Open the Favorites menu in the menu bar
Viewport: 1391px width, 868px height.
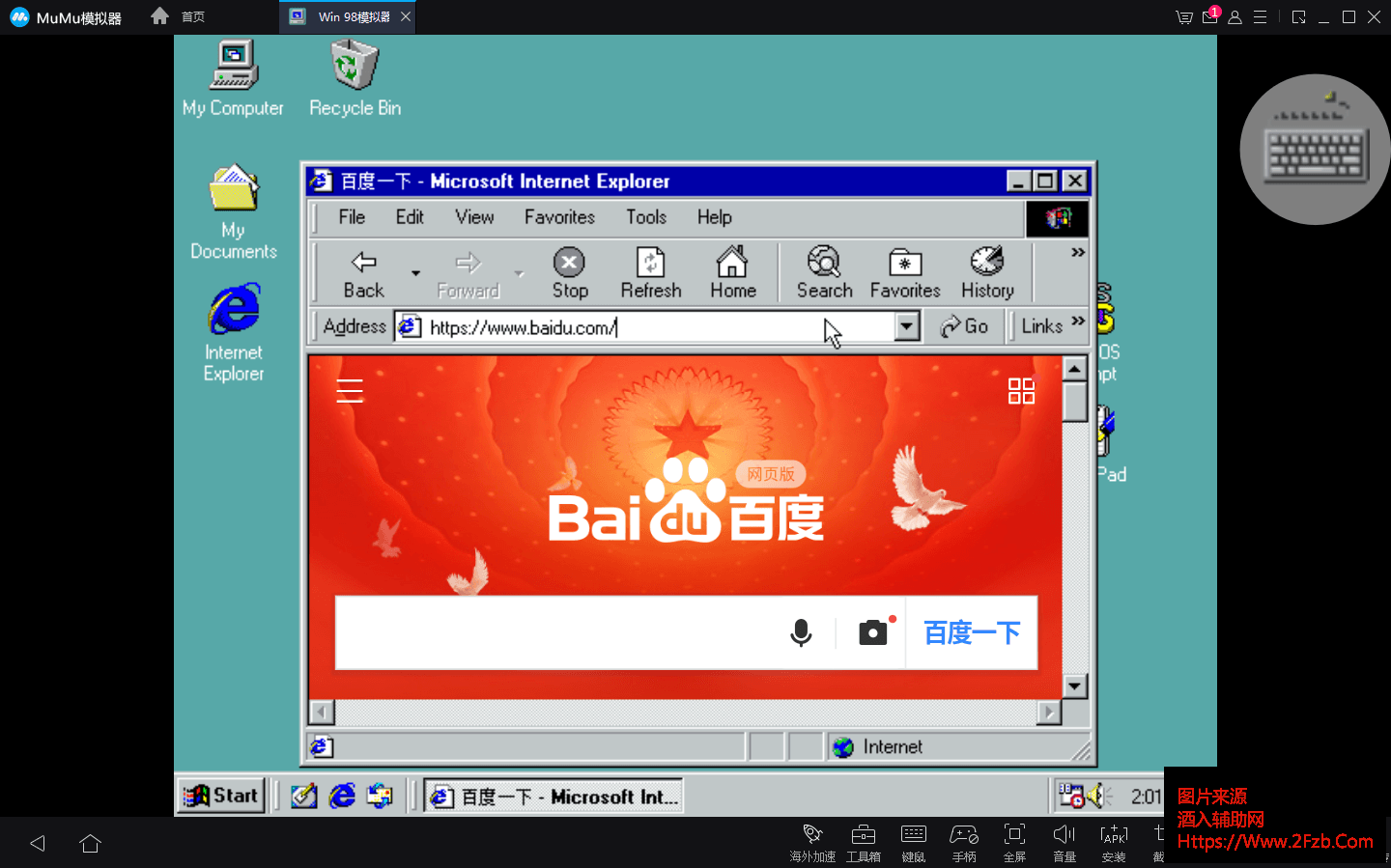[559, 217]
